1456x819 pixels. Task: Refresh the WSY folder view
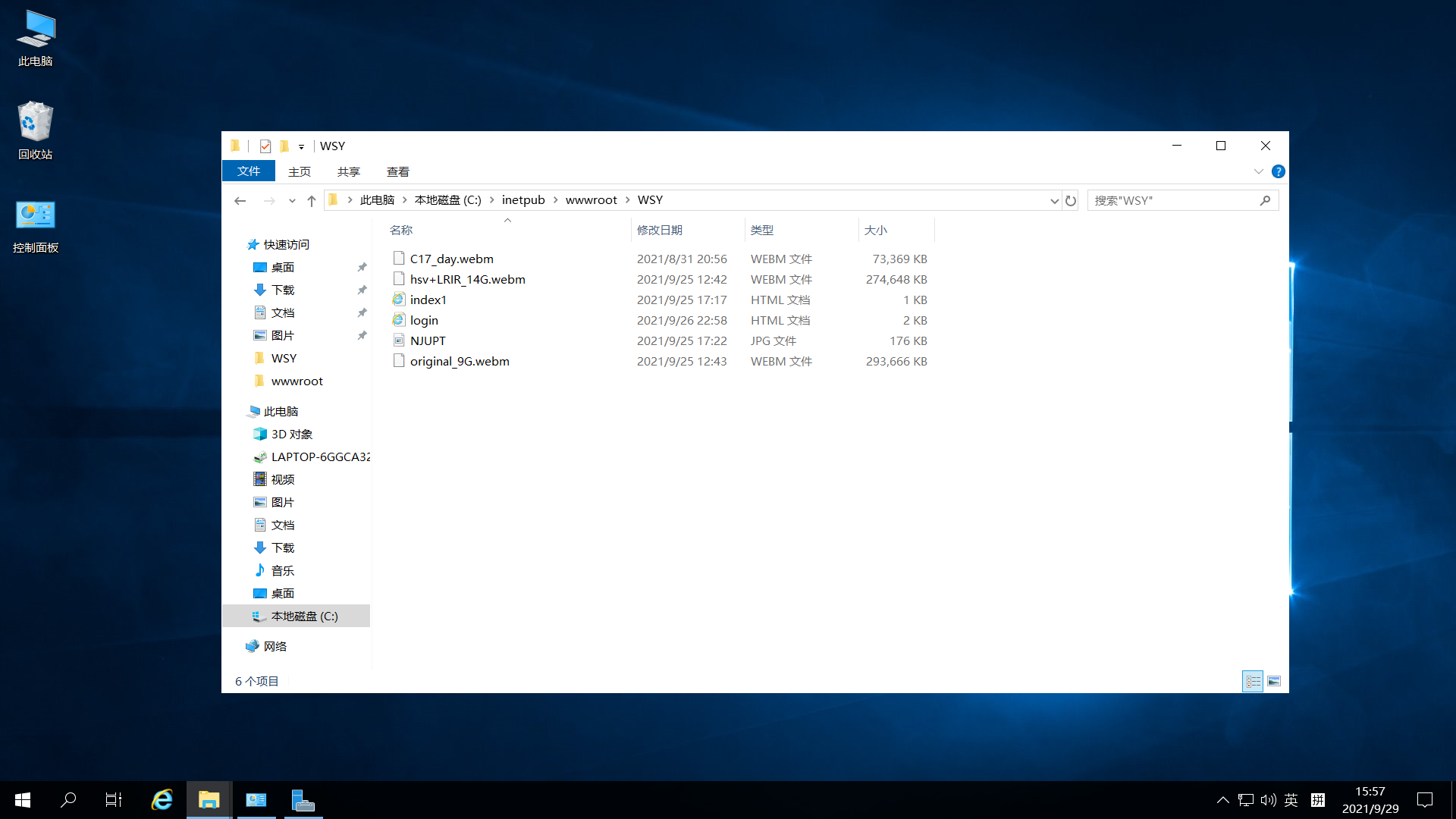pos(1071,201)
